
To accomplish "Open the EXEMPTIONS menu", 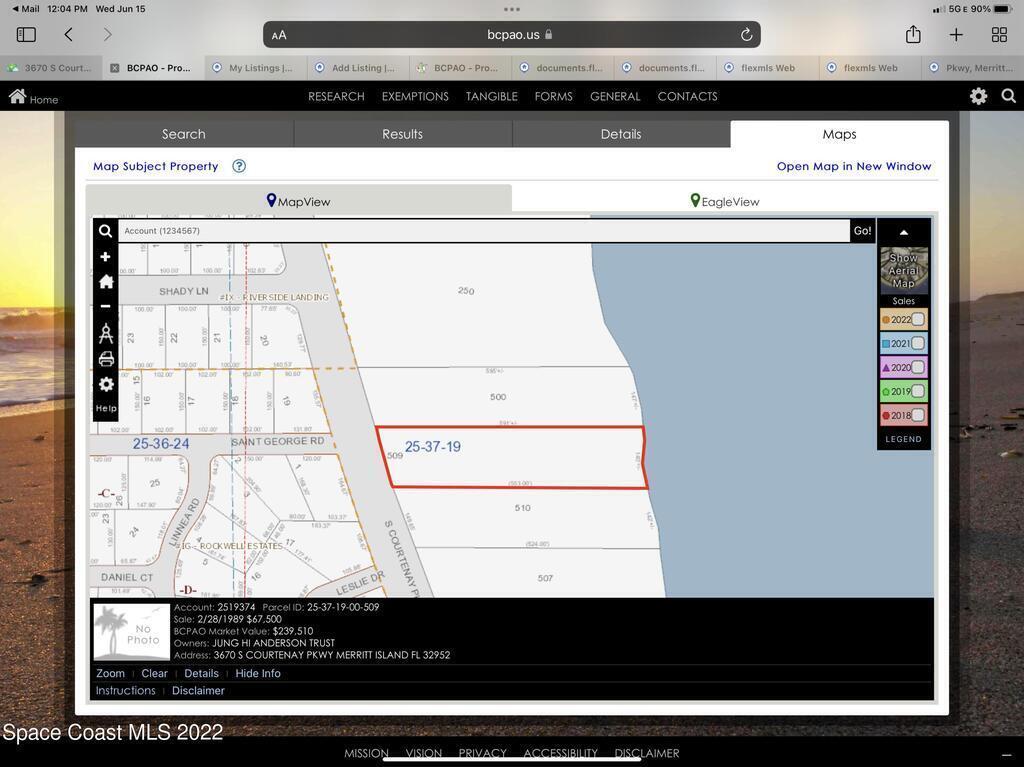I will pyautogui.click(x=415, y=96).
